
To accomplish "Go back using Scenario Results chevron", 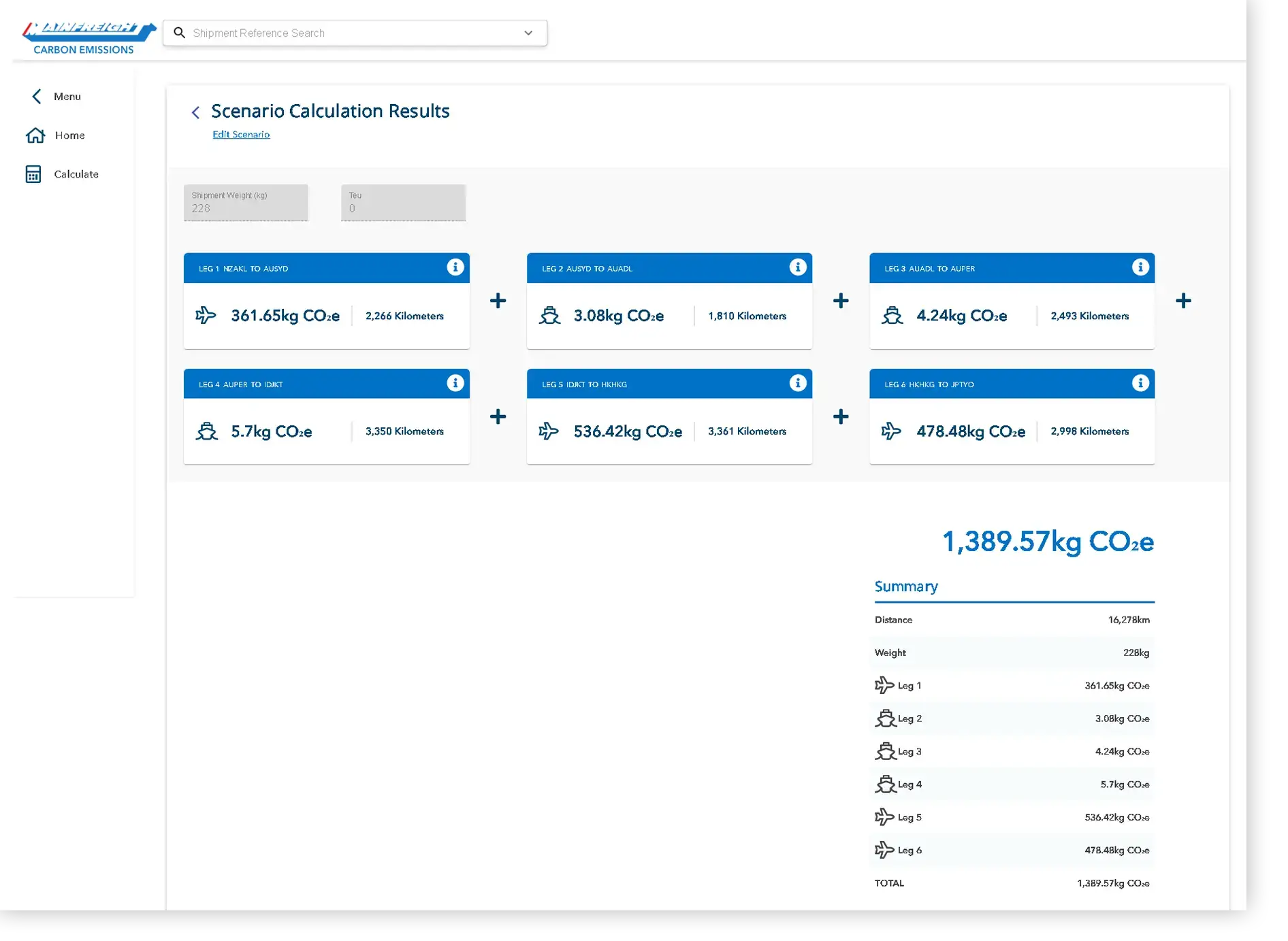I will pyautogui.click(x=195, y=112).
